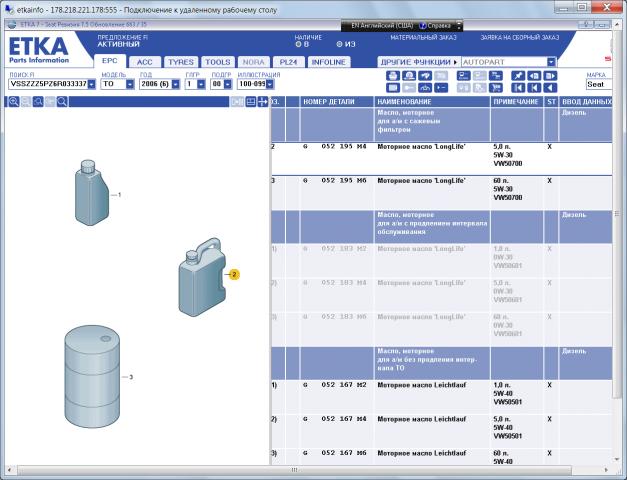Expand the ДРУГИЕ ФУНКЦИИ menu

point(418,62)
